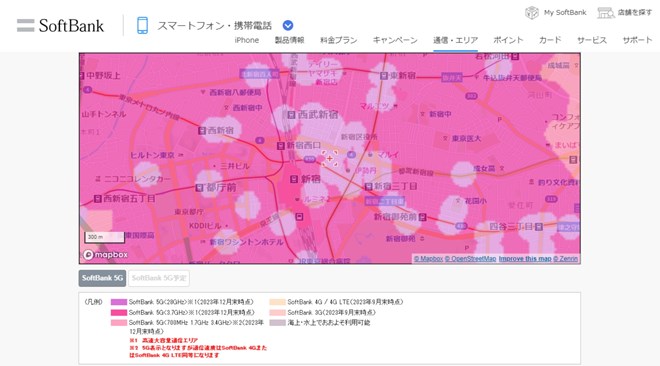This screenshot has height=366, width=660.
Task: Click the smartphone category icon
Action: (142, 25)
